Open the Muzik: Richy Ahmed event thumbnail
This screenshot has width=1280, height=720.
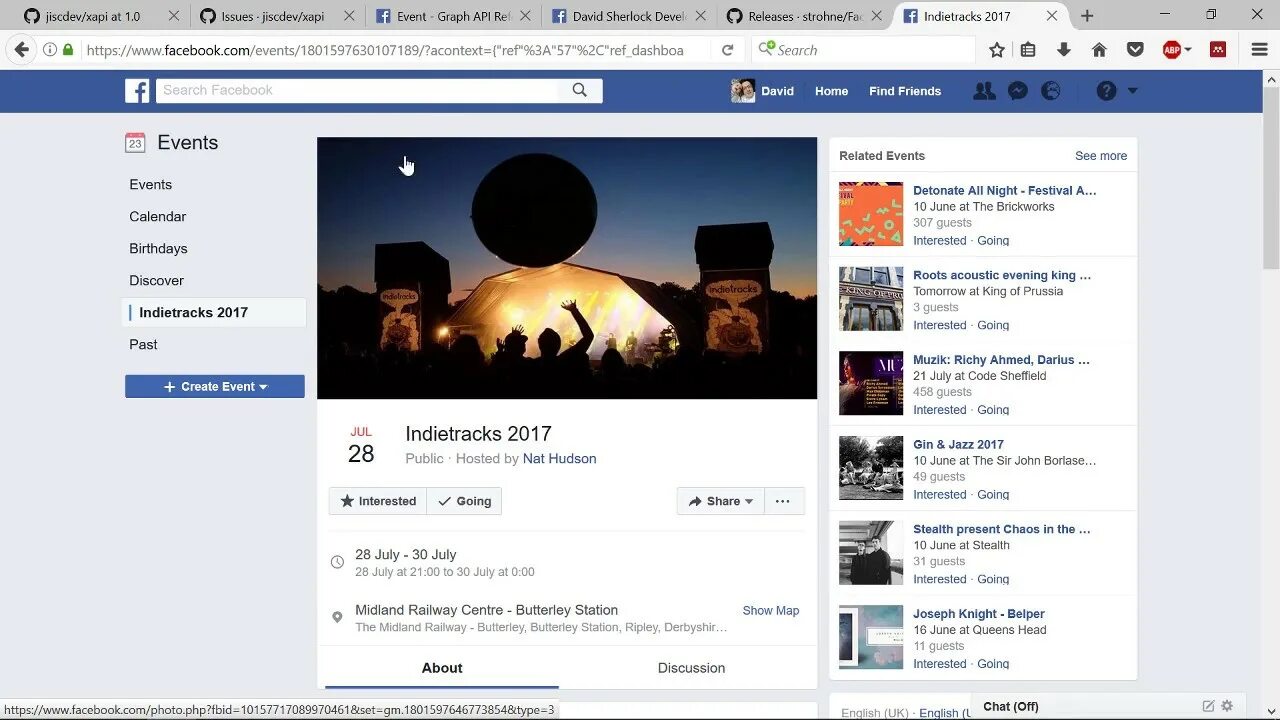(x=870, y=383)
